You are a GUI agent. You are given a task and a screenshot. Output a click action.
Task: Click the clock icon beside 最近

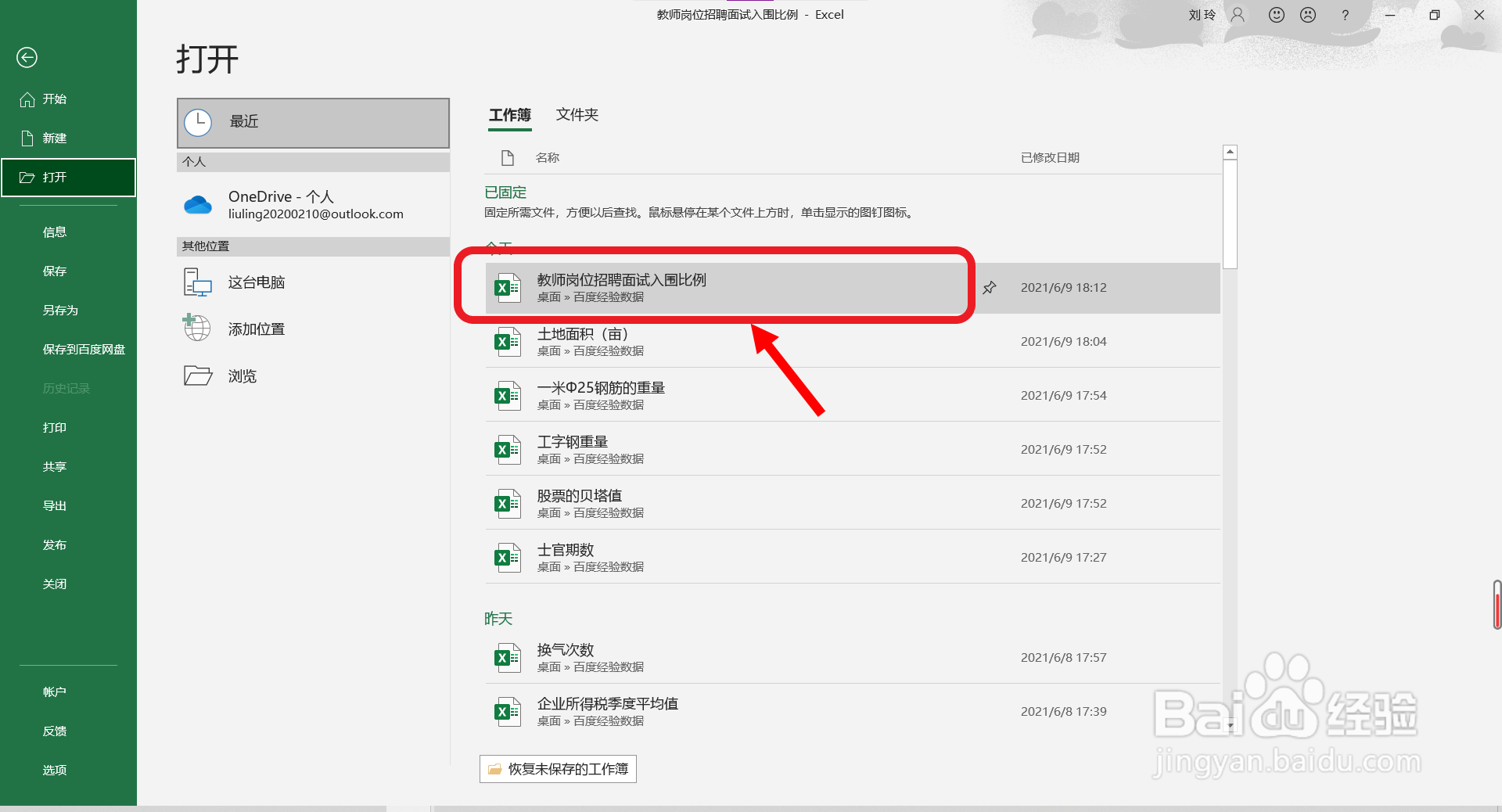click(198, 123)
